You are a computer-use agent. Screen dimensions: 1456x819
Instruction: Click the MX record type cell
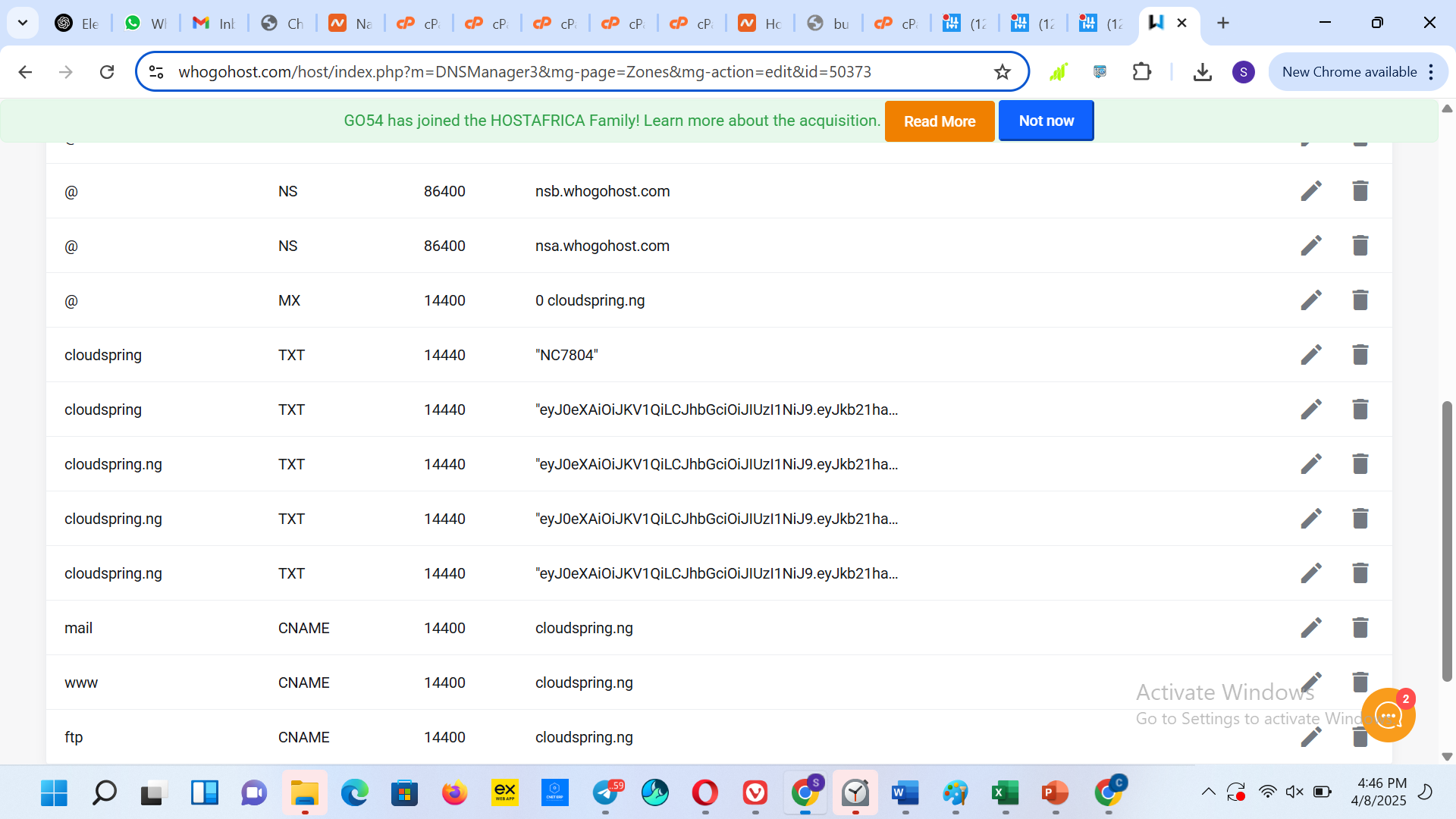289,300
